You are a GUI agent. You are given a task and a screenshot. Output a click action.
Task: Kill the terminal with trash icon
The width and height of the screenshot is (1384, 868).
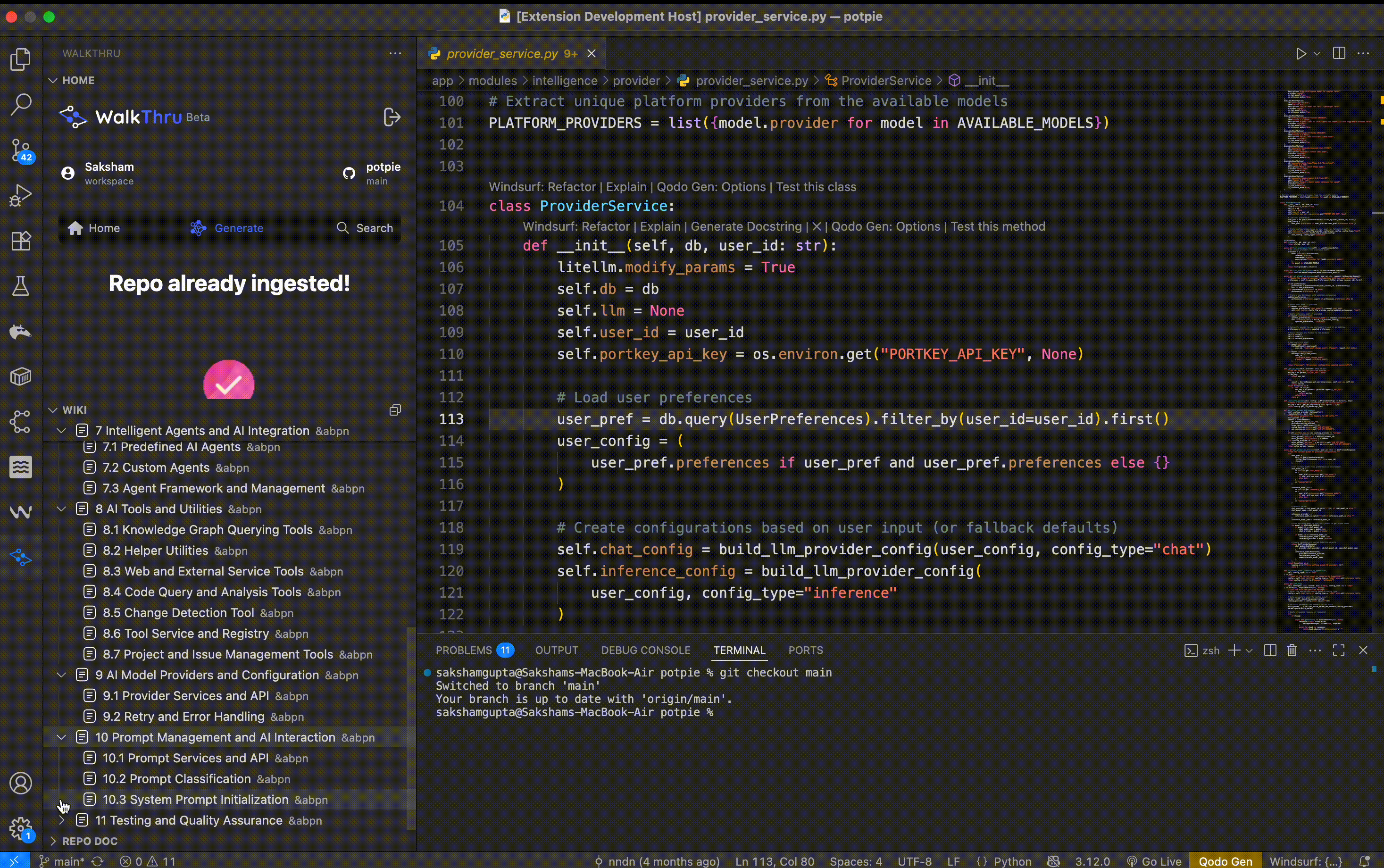point(1293,651)
